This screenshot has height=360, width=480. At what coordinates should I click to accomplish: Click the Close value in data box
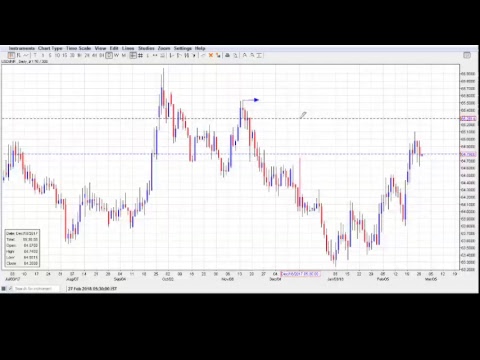[30, 263]
